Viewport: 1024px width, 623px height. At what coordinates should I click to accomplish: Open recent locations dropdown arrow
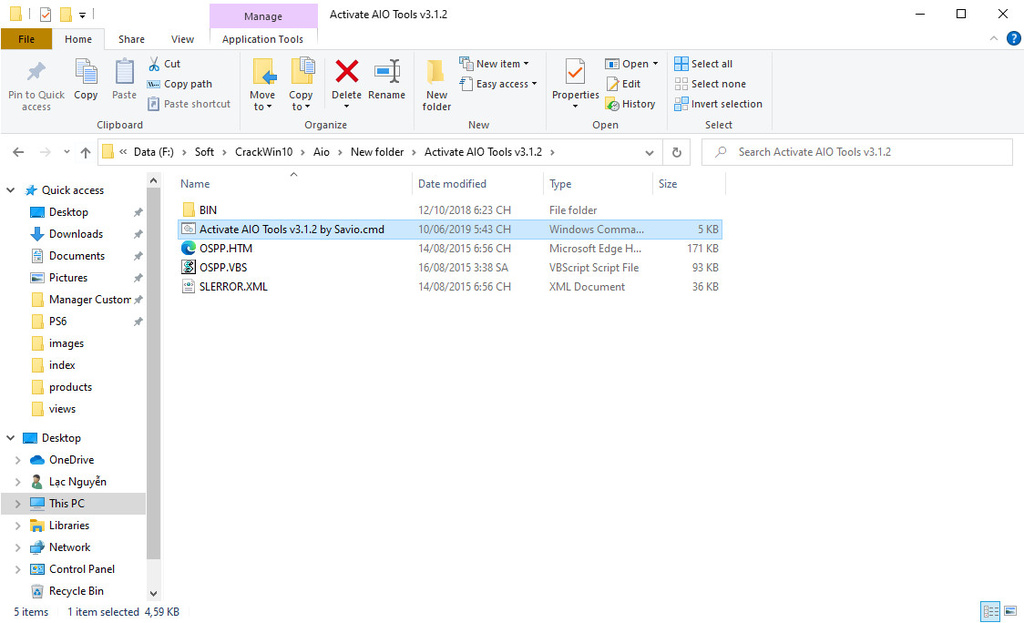(67, 152)
